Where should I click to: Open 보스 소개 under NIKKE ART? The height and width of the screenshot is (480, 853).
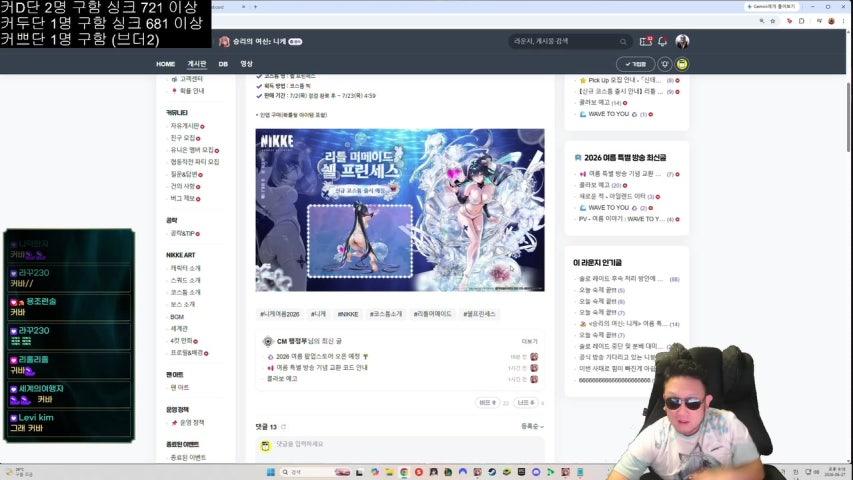(x=183, y=304)
